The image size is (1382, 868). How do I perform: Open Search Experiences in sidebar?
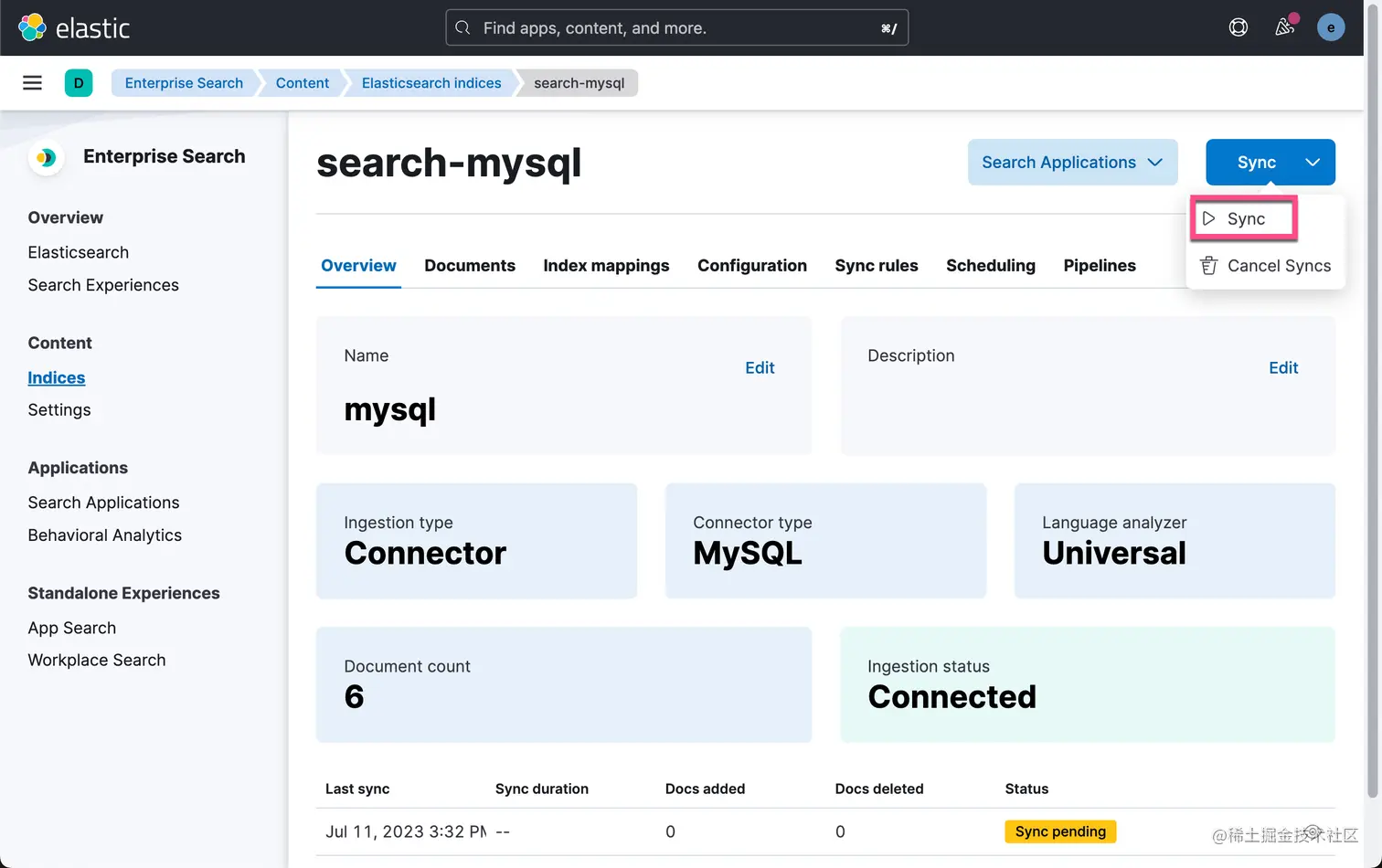coord(103,285)
